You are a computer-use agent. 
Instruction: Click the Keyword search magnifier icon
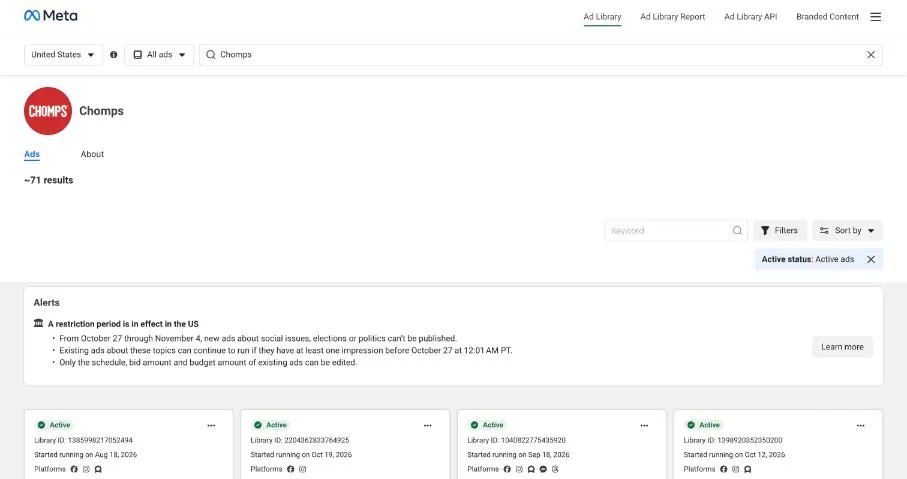click(737, 230)
